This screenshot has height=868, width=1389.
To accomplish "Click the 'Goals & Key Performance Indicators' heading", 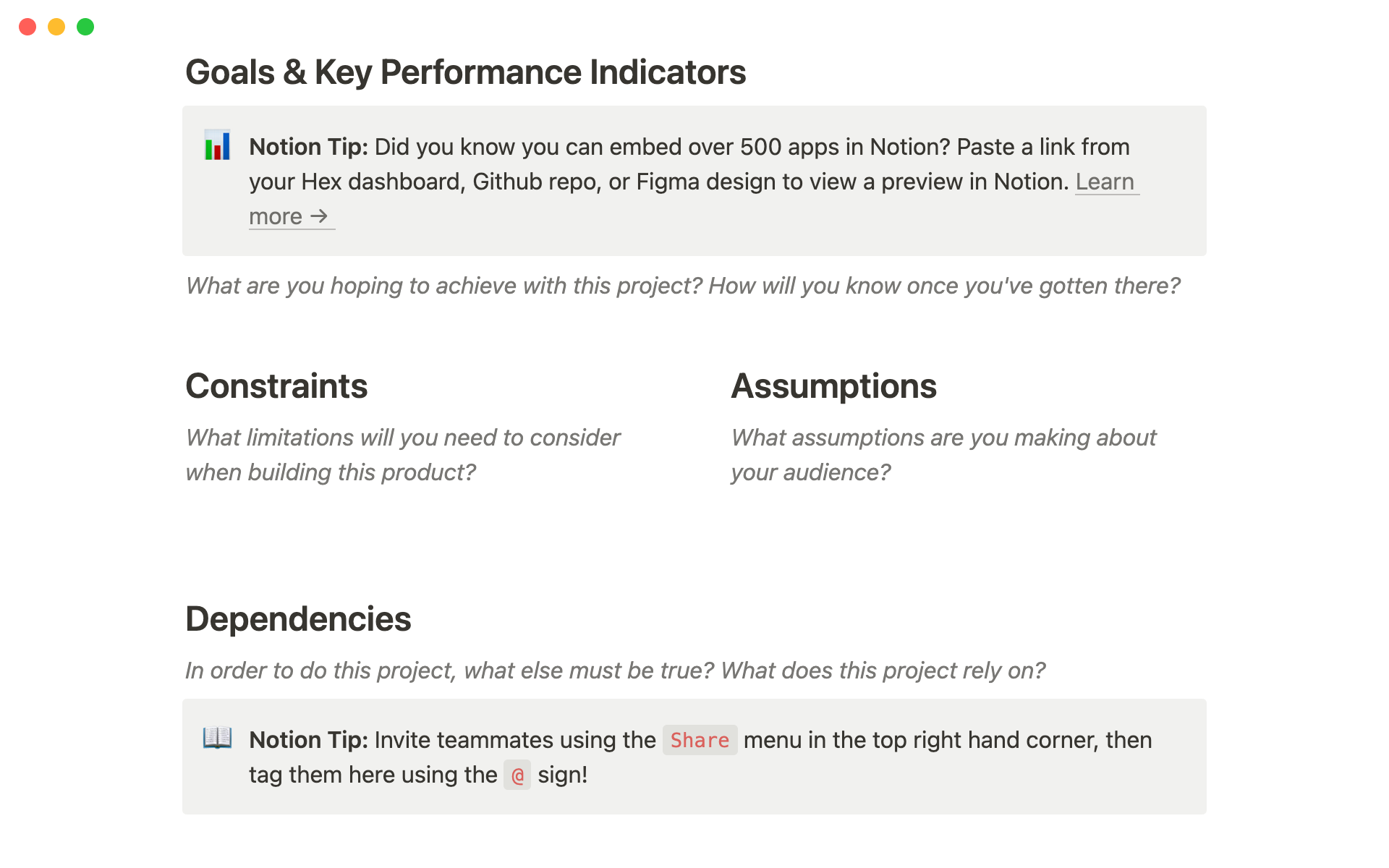I will (465, 72).
